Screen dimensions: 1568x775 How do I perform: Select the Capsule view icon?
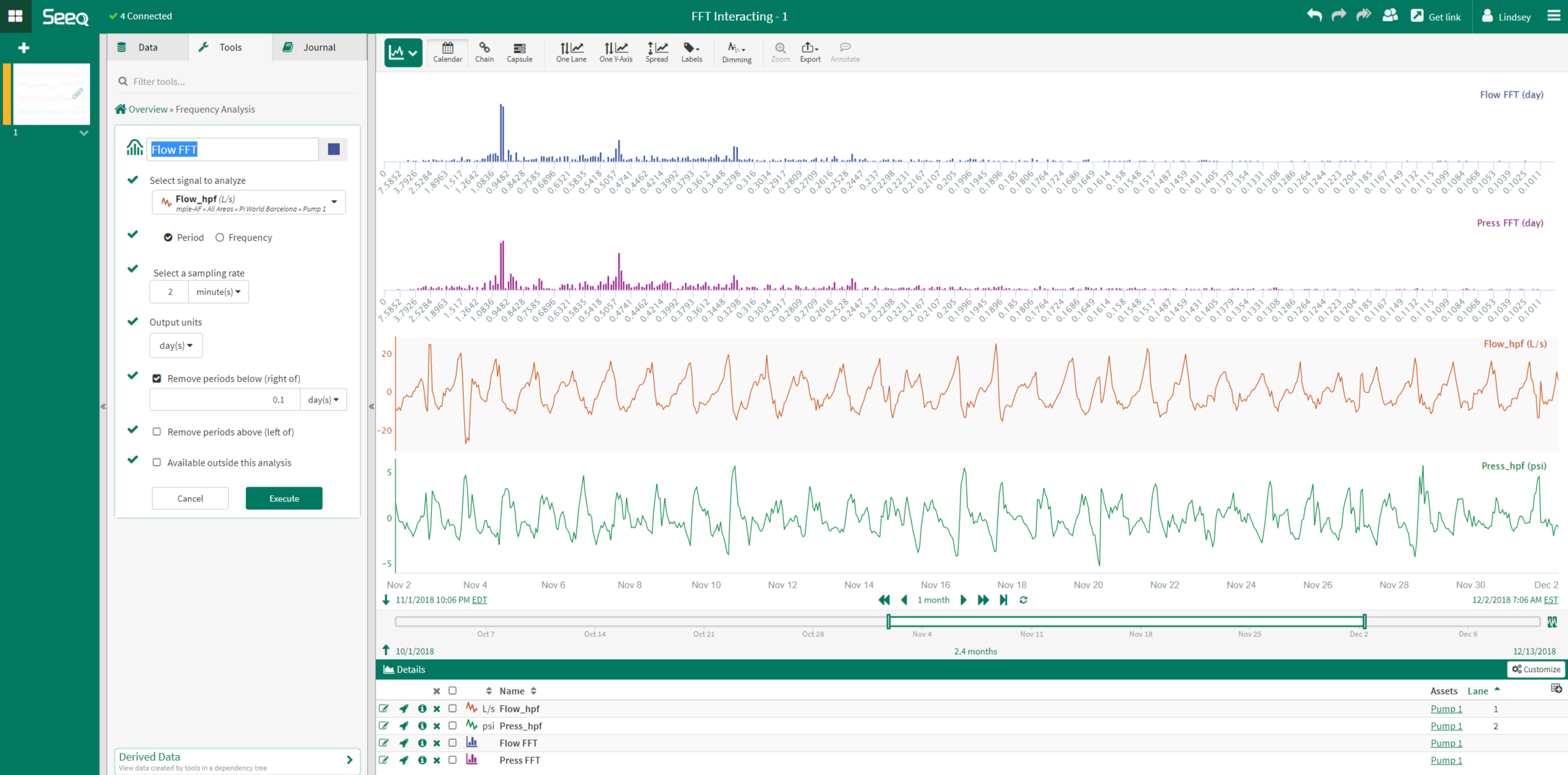(x=519, y=52)
